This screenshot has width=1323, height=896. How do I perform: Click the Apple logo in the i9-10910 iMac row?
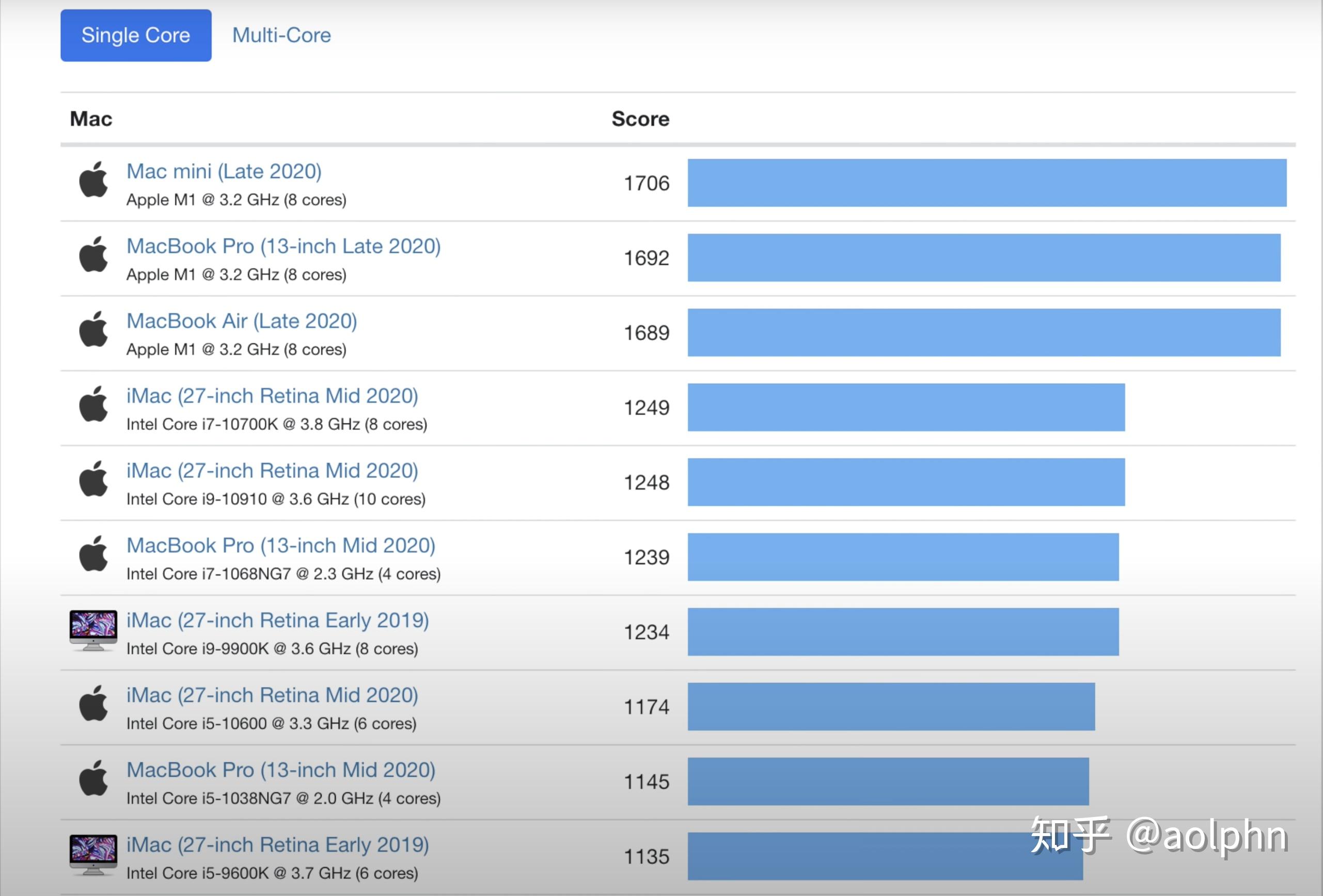(x=93, y=478)
